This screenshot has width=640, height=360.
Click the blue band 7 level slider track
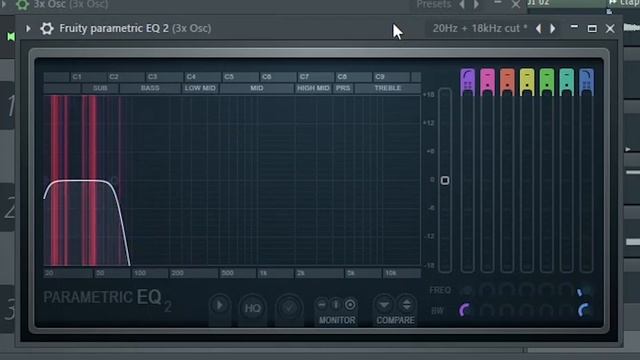click(x=587, y=184)
